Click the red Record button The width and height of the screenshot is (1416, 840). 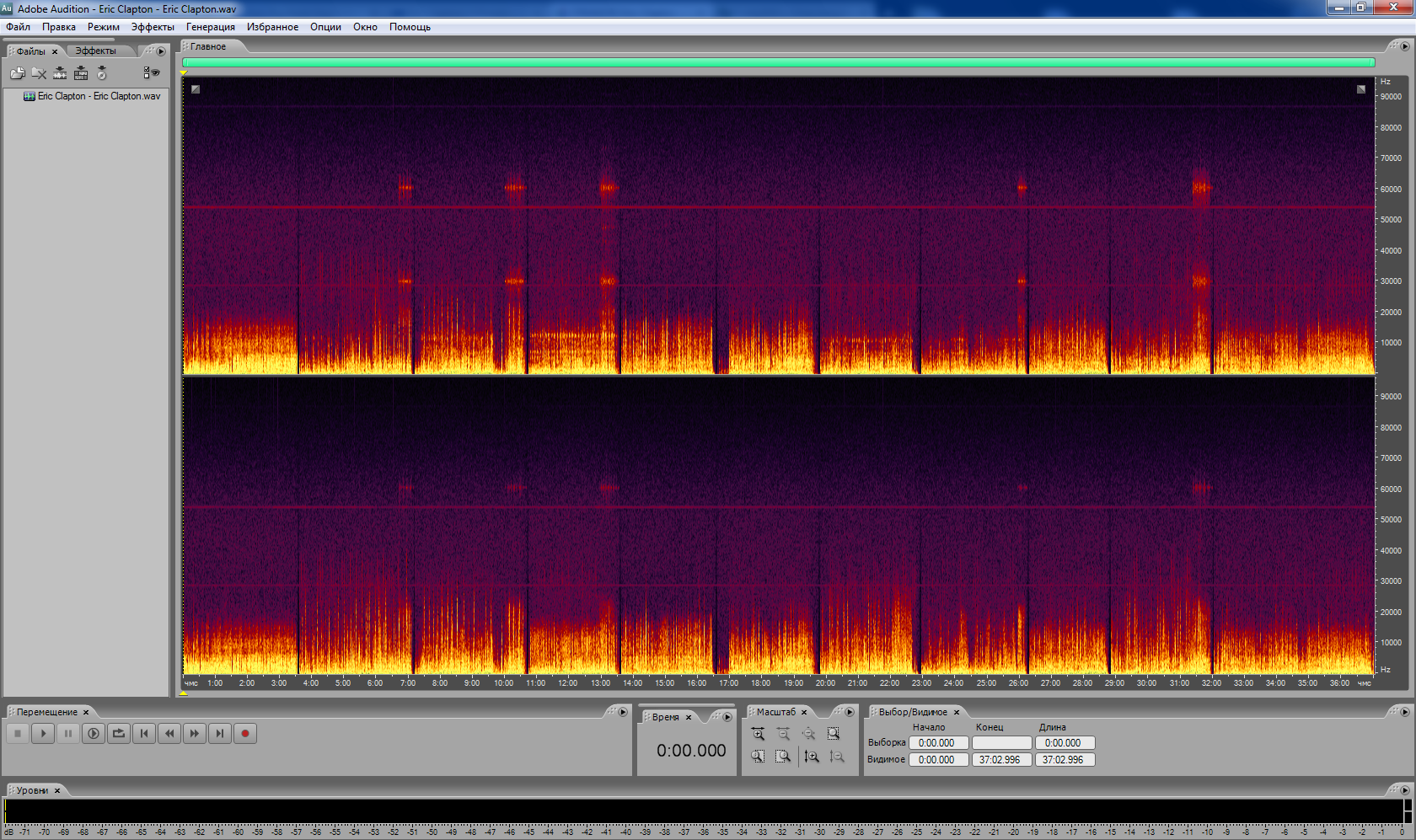pos(245,733)
